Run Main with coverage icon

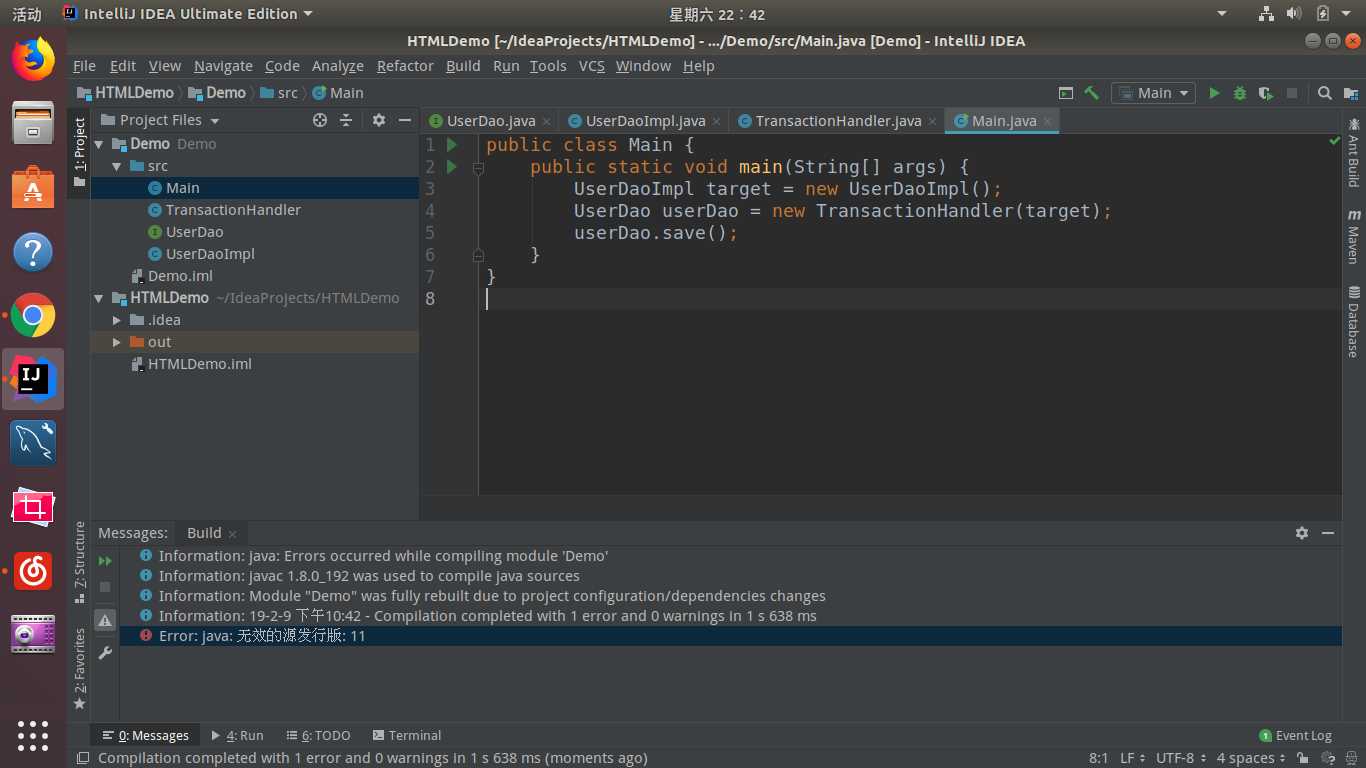pos(1266,93)
